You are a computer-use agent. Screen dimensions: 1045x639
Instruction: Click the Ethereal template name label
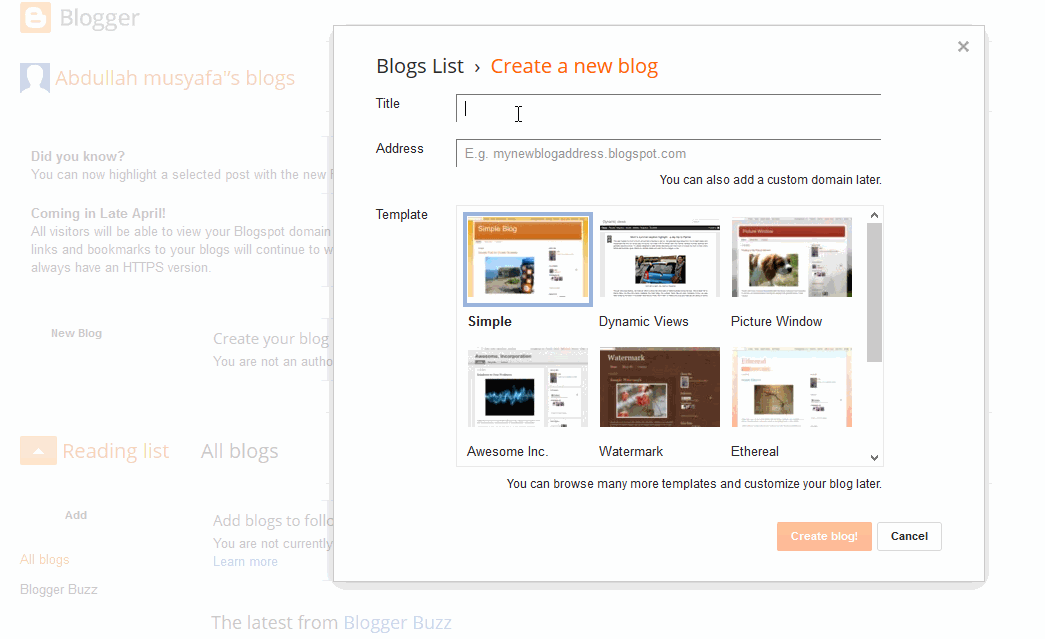[x=754, y=451]
